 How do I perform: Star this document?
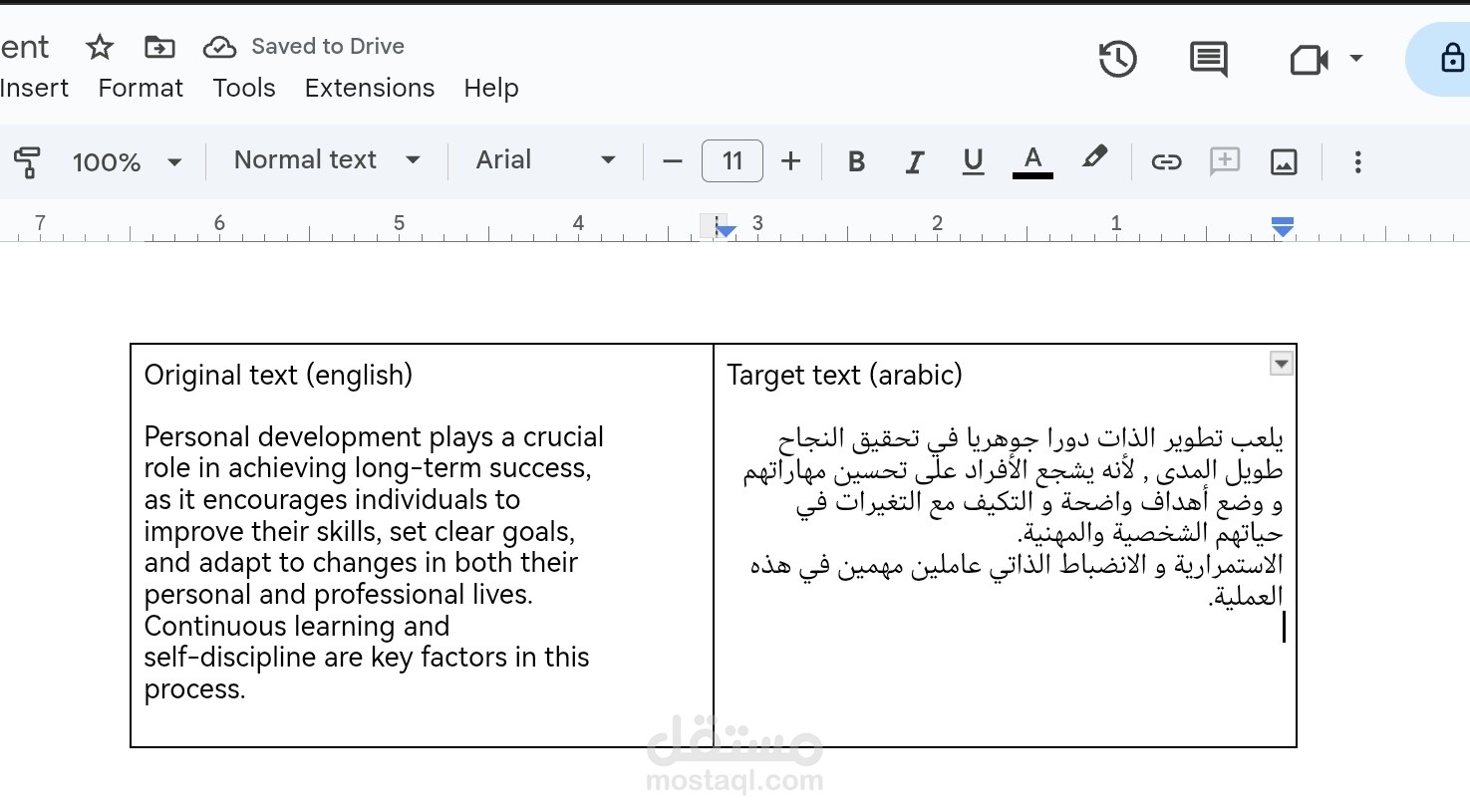99,46
